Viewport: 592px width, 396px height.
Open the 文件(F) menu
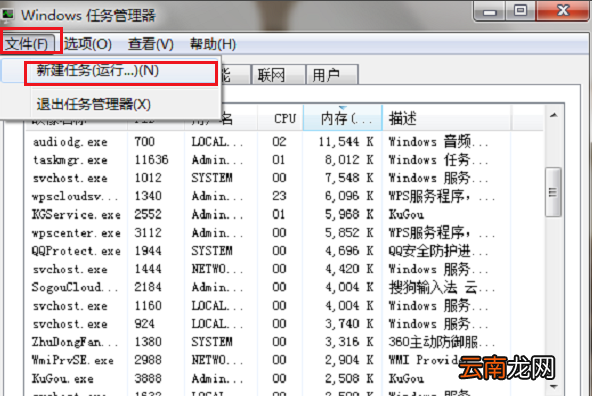29,44
